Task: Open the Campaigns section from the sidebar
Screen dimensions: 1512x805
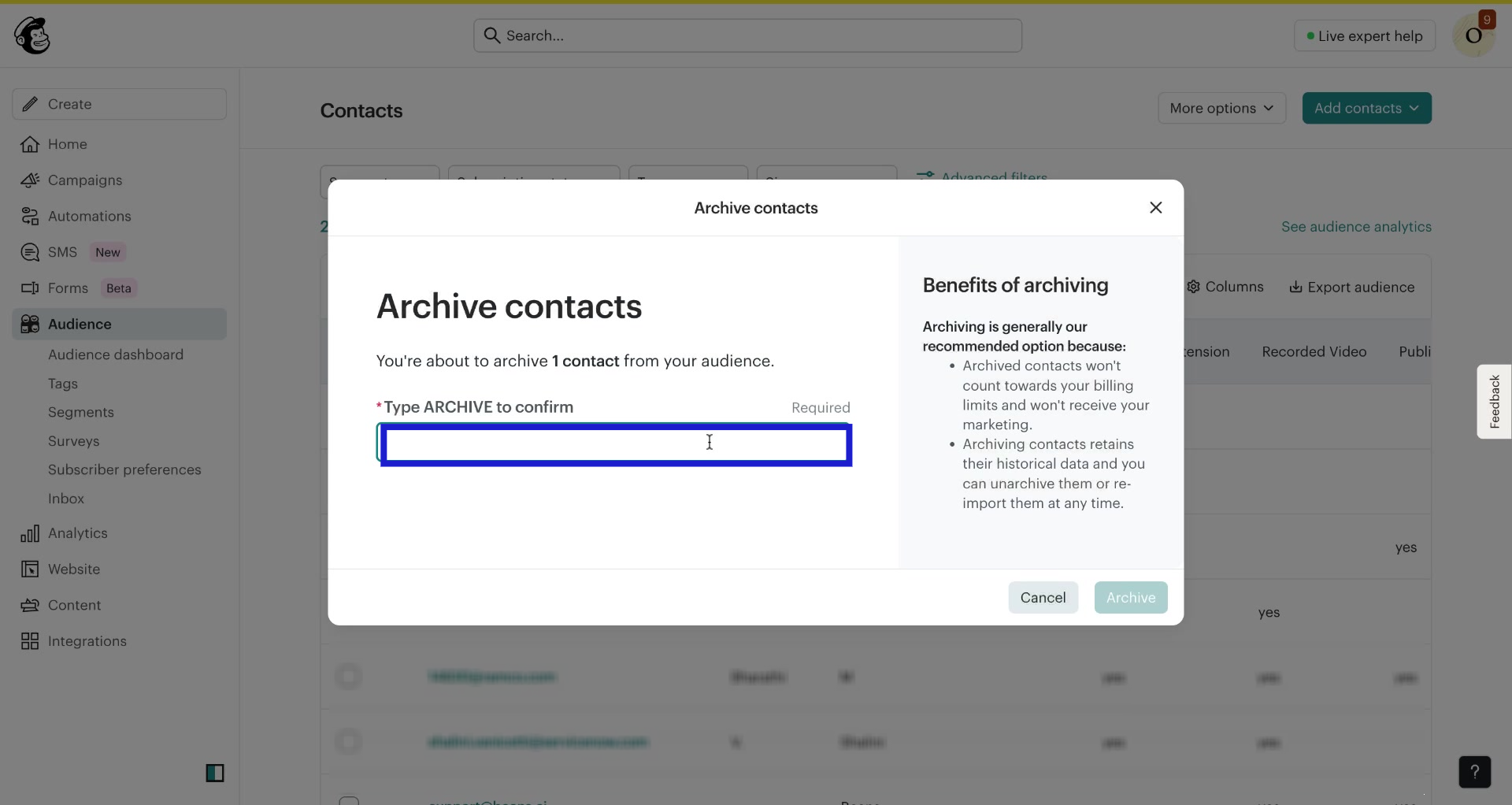Action: pos(85,180)
